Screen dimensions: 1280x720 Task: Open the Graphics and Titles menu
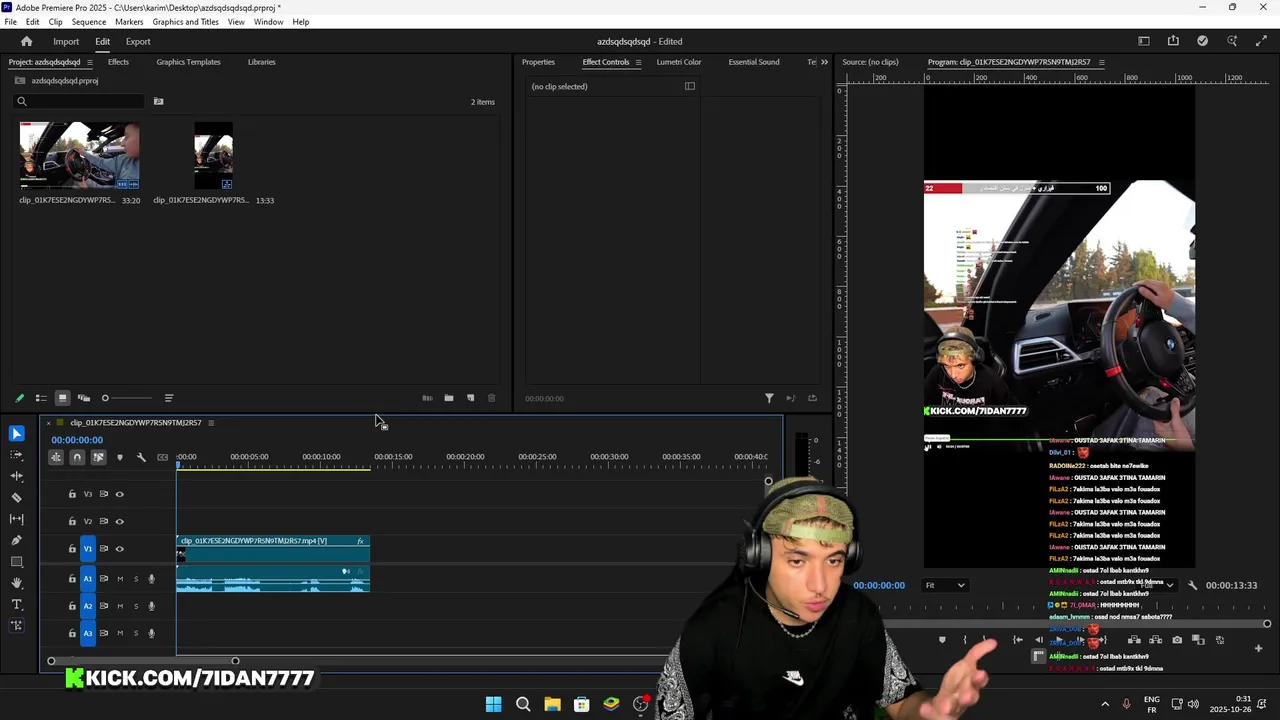point(186,21)
